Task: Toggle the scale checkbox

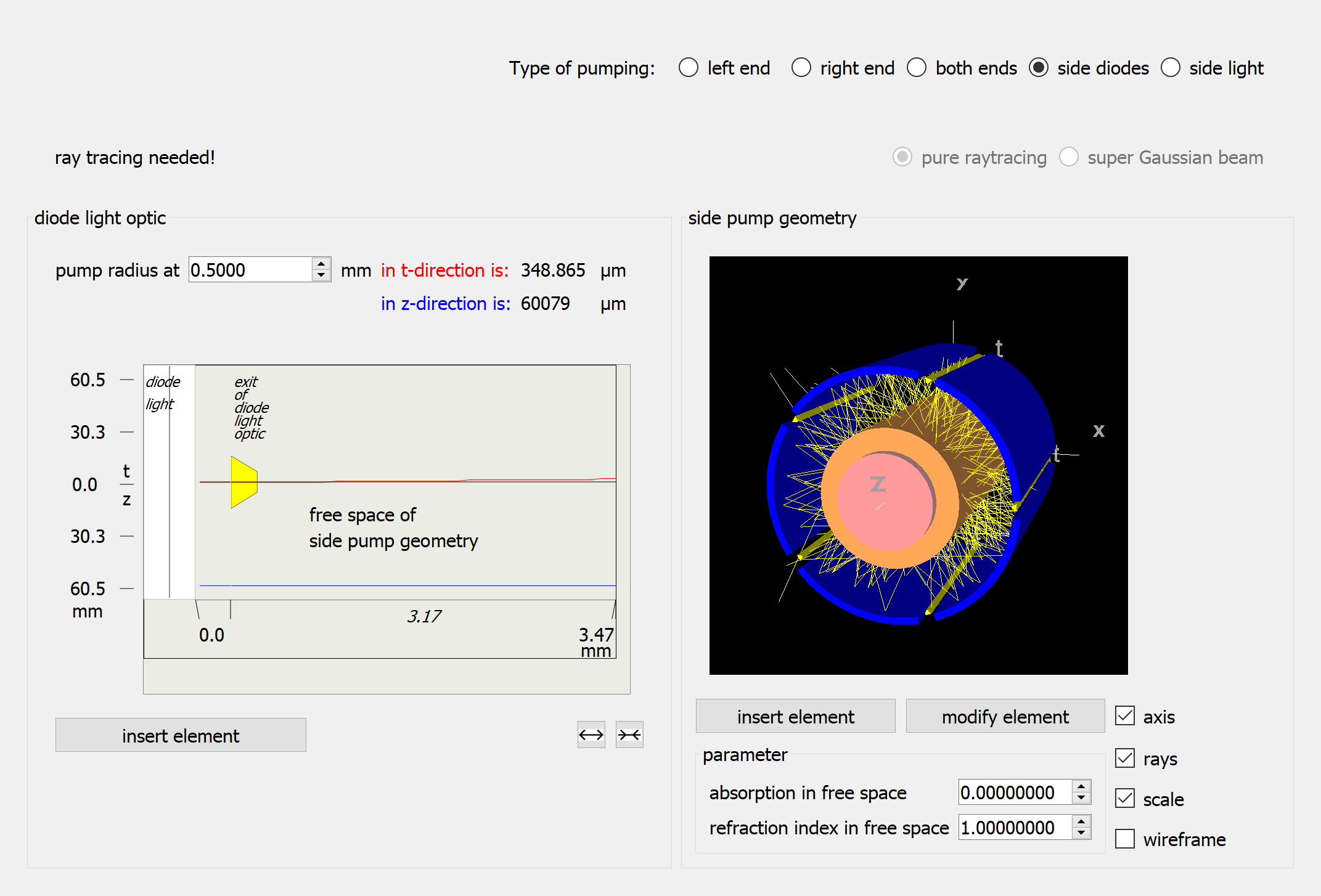Action: click(1125, 798)
